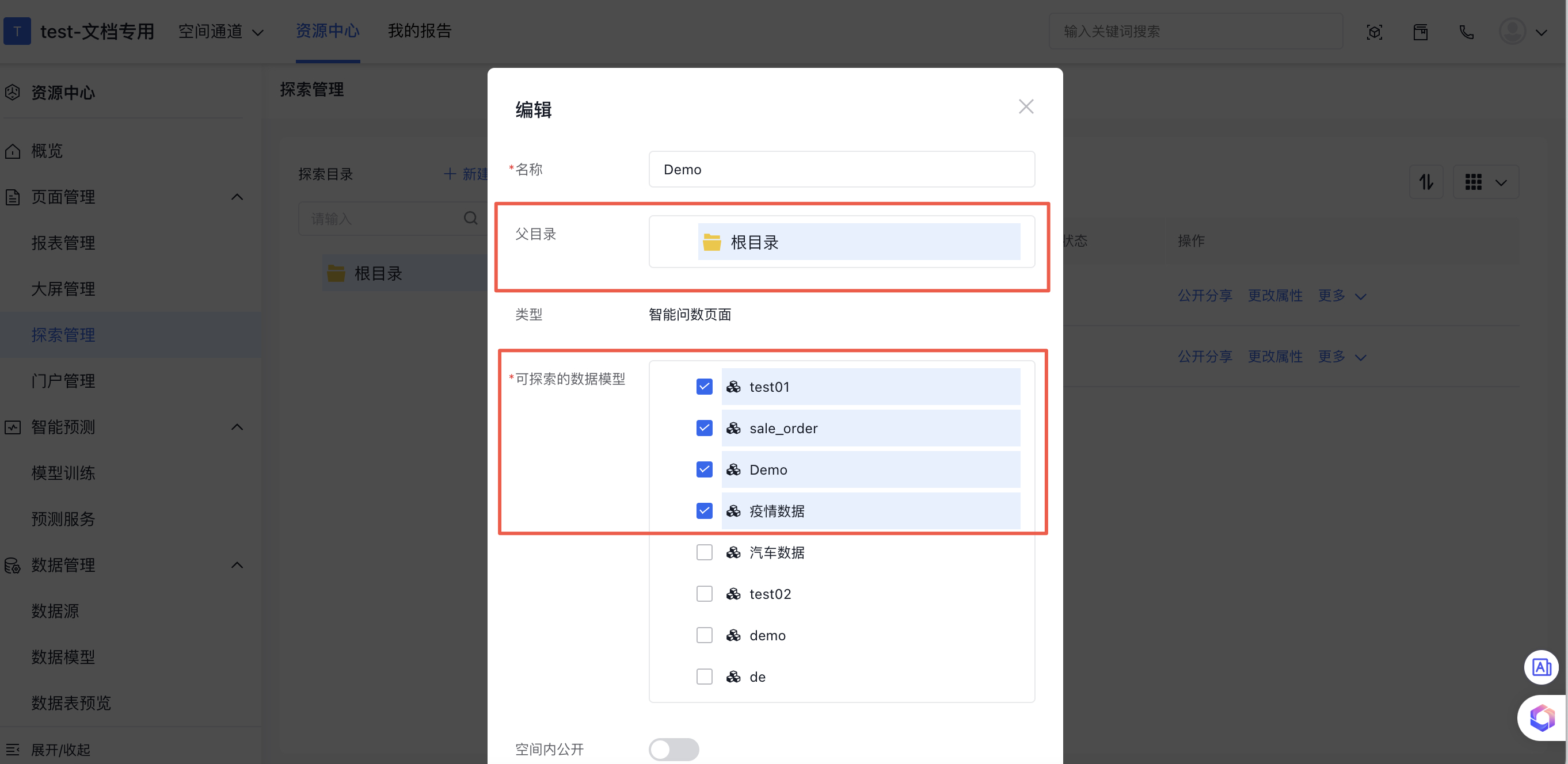
Task: Click the test02 model icon
Action: pos(733,594)
